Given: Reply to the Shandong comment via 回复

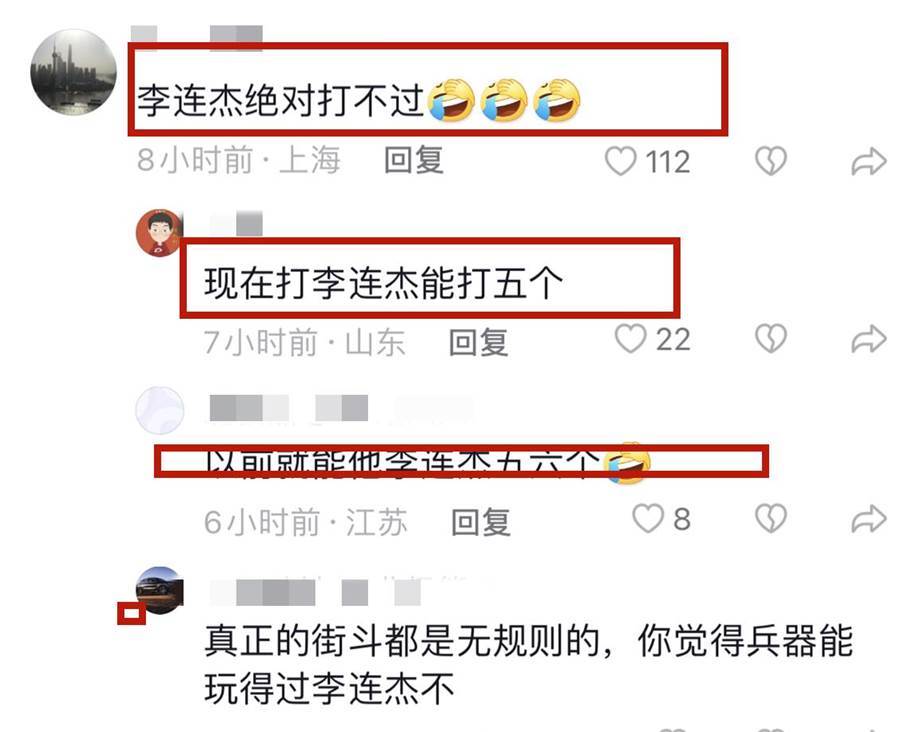Looking at the screenshot, I should (478, 342).
